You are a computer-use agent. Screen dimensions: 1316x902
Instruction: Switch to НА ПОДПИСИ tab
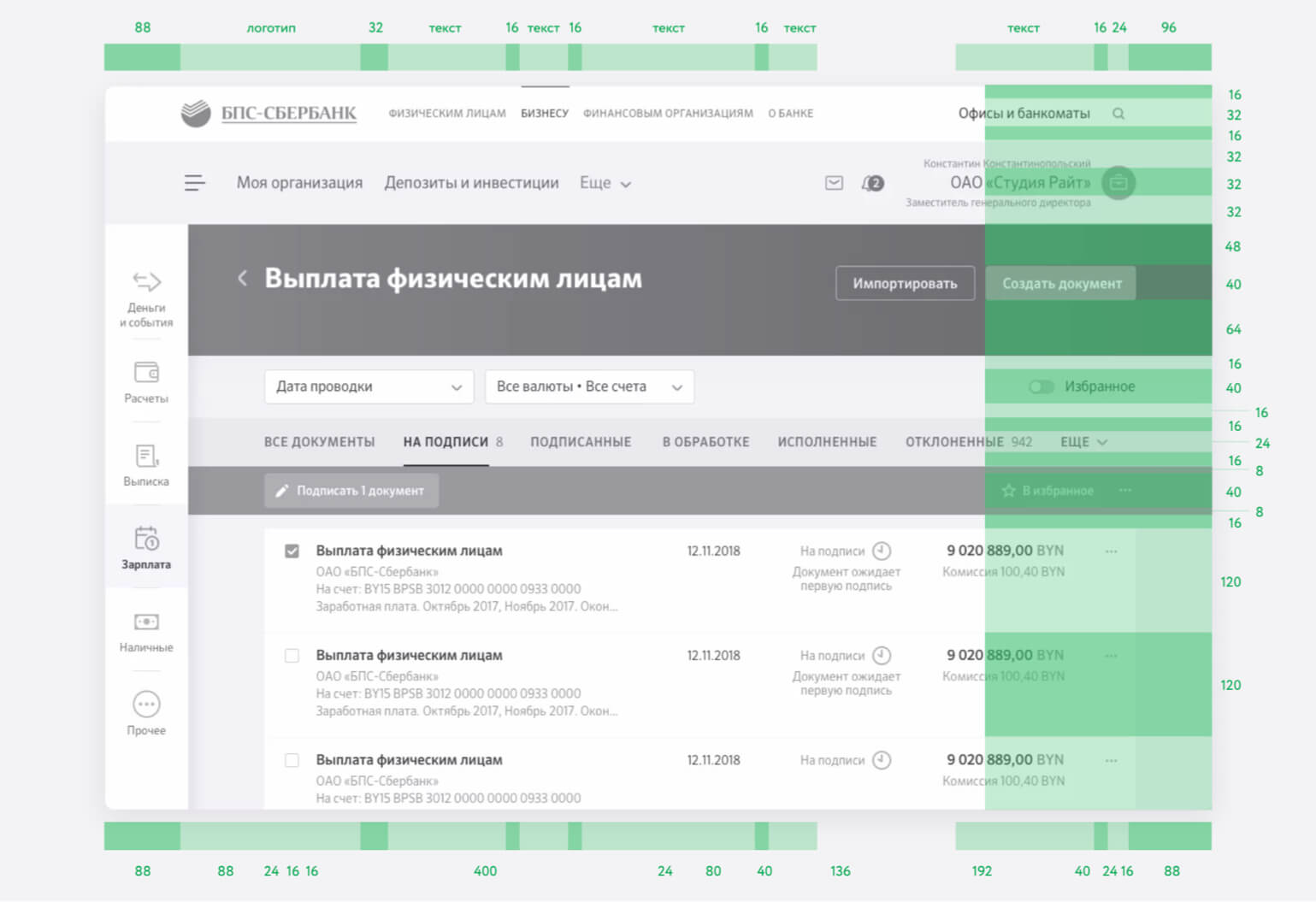(446, 442)
